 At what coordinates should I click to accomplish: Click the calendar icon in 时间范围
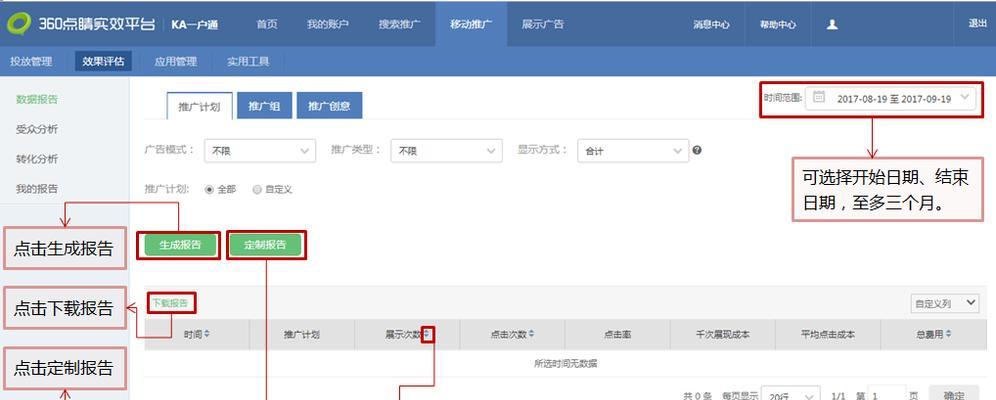click(819, 97)
